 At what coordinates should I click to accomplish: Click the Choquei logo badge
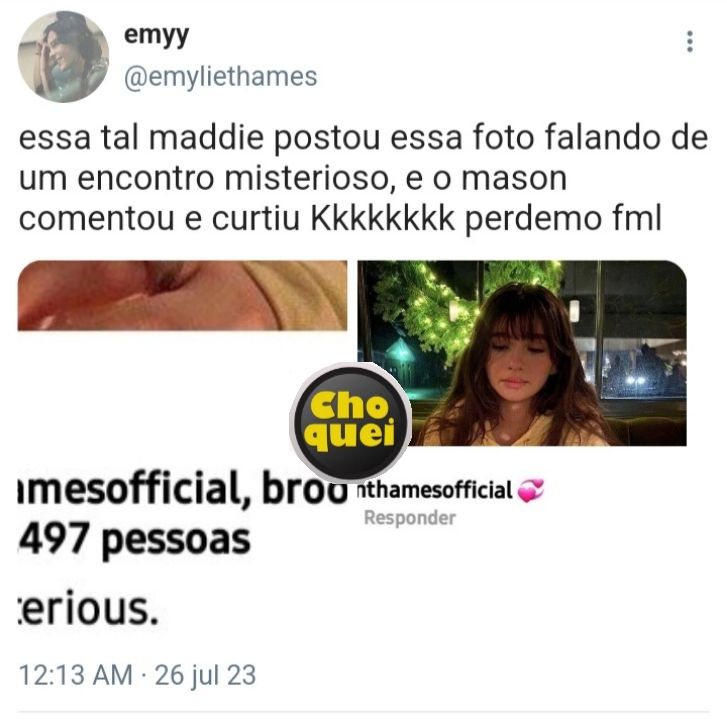point(350,421)
